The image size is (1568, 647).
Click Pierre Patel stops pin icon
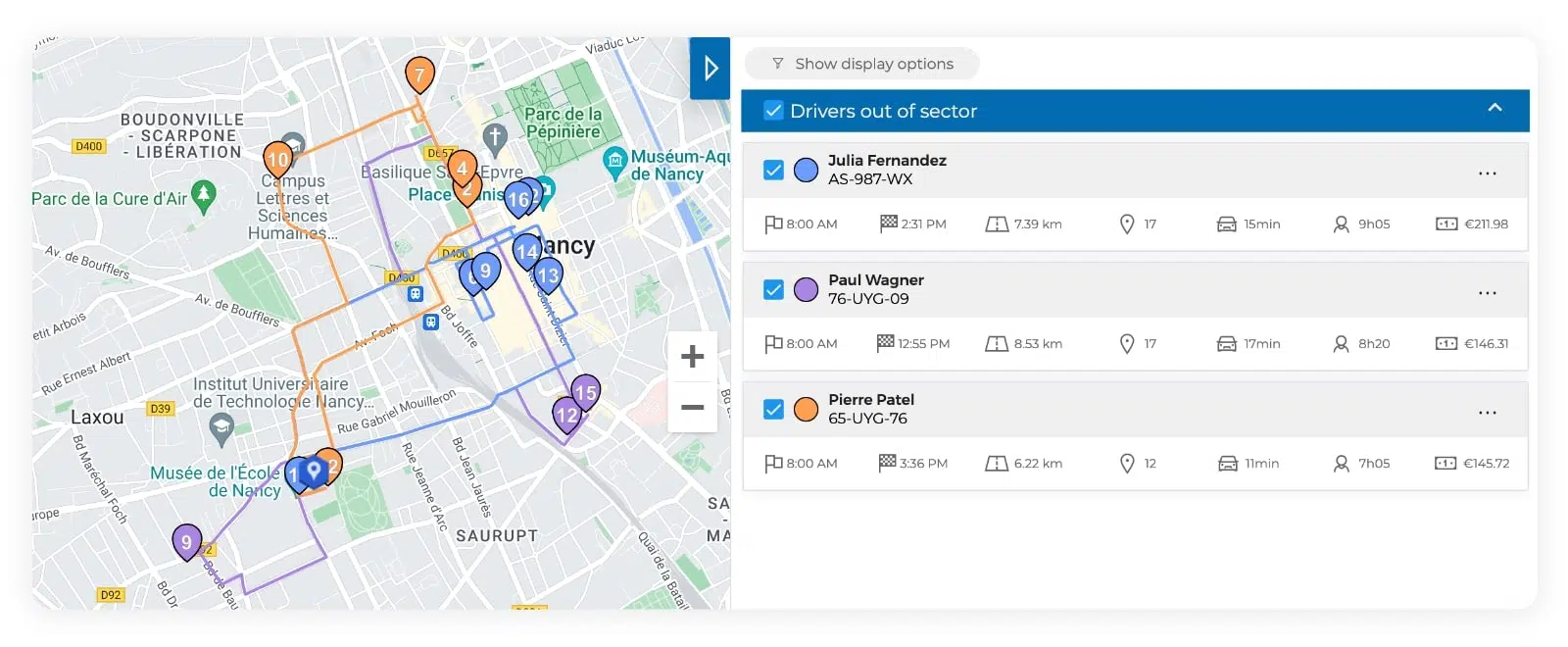[x=1127, y=464]
